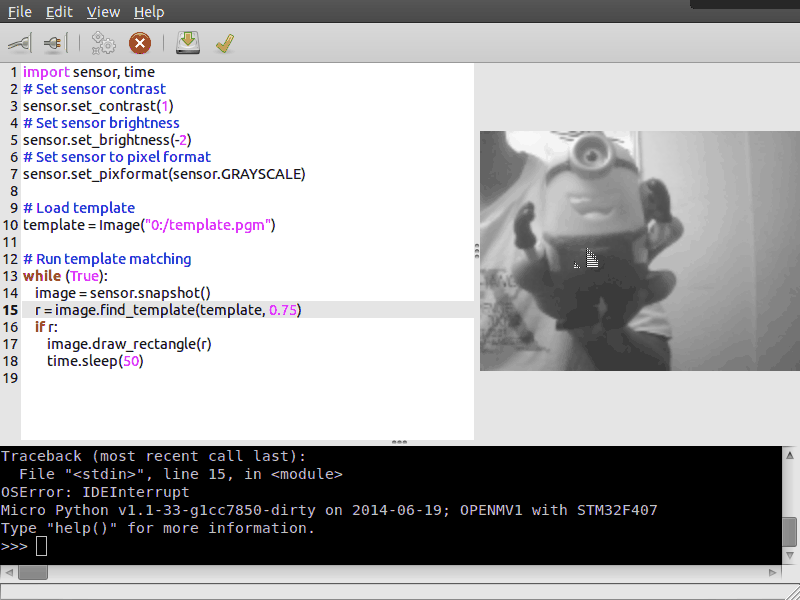Click line number 19 in gutter
The height and width of the screenshot is (600, 800).
pyautogui.click(x=10, y=378)
